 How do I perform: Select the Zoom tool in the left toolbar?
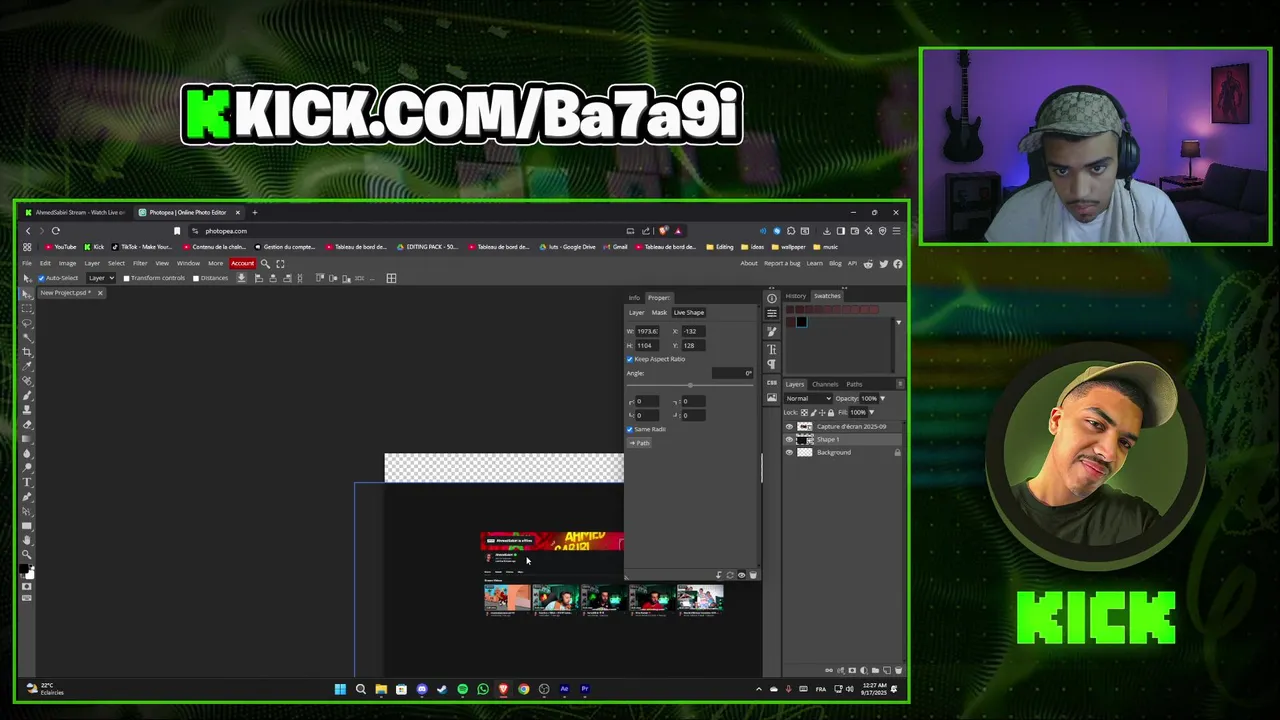27,554
